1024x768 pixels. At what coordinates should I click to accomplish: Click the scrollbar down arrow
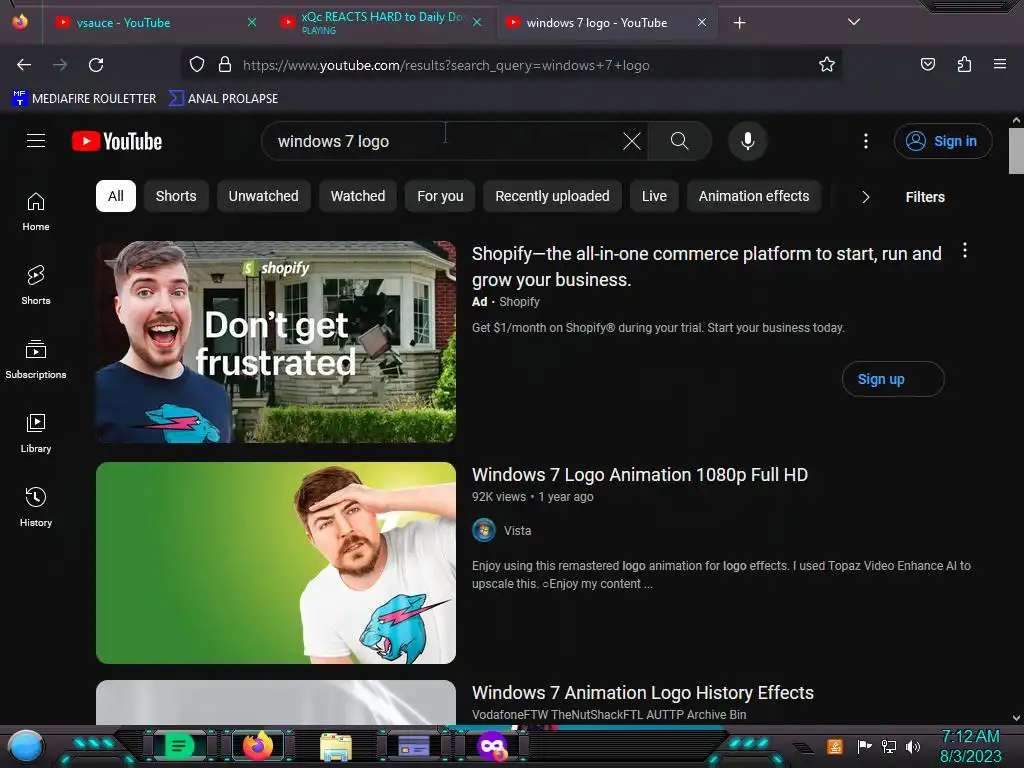point(1016,718)
